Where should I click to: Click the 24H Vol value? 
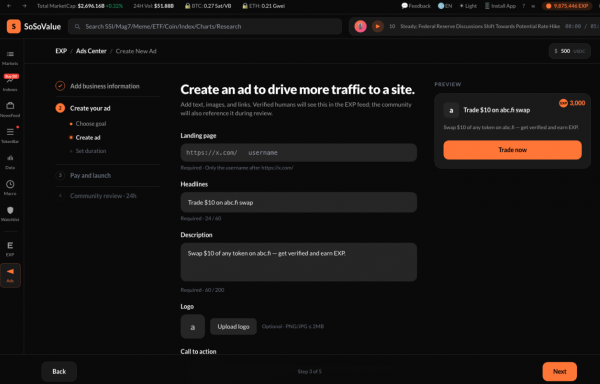pos(164,6)
